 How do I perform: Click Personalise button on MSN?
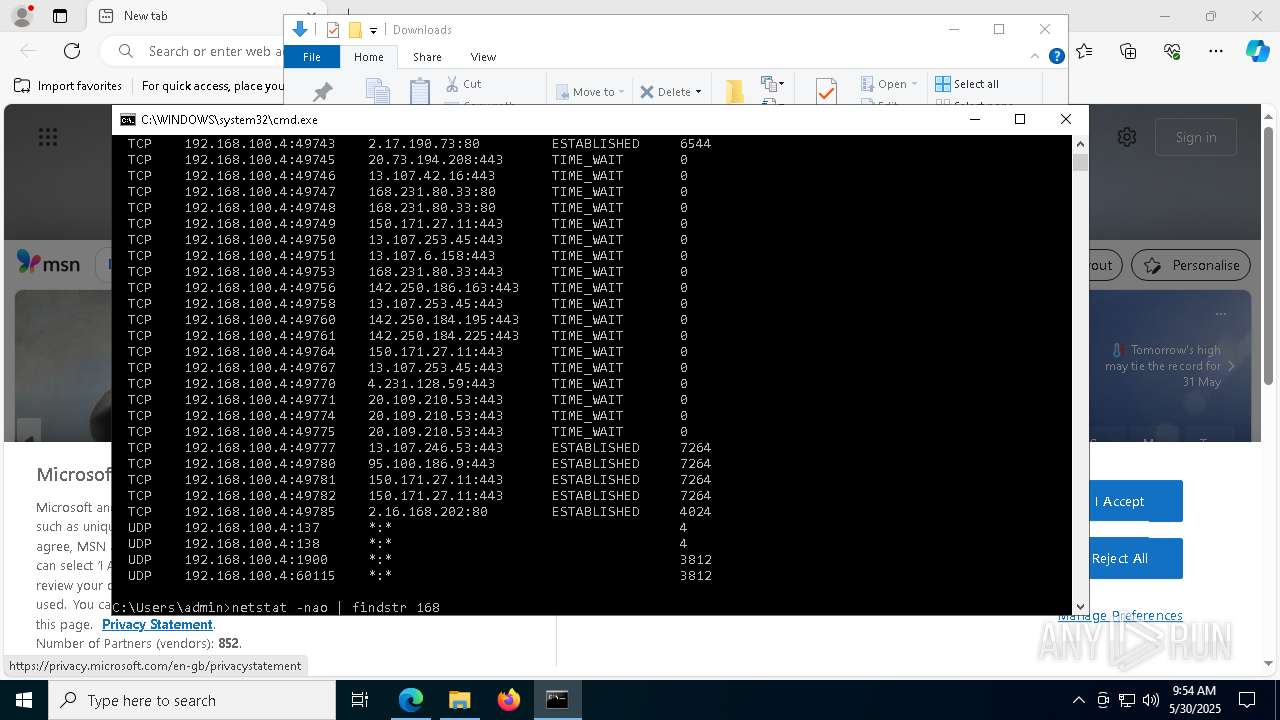click(x=1191, y=265)
